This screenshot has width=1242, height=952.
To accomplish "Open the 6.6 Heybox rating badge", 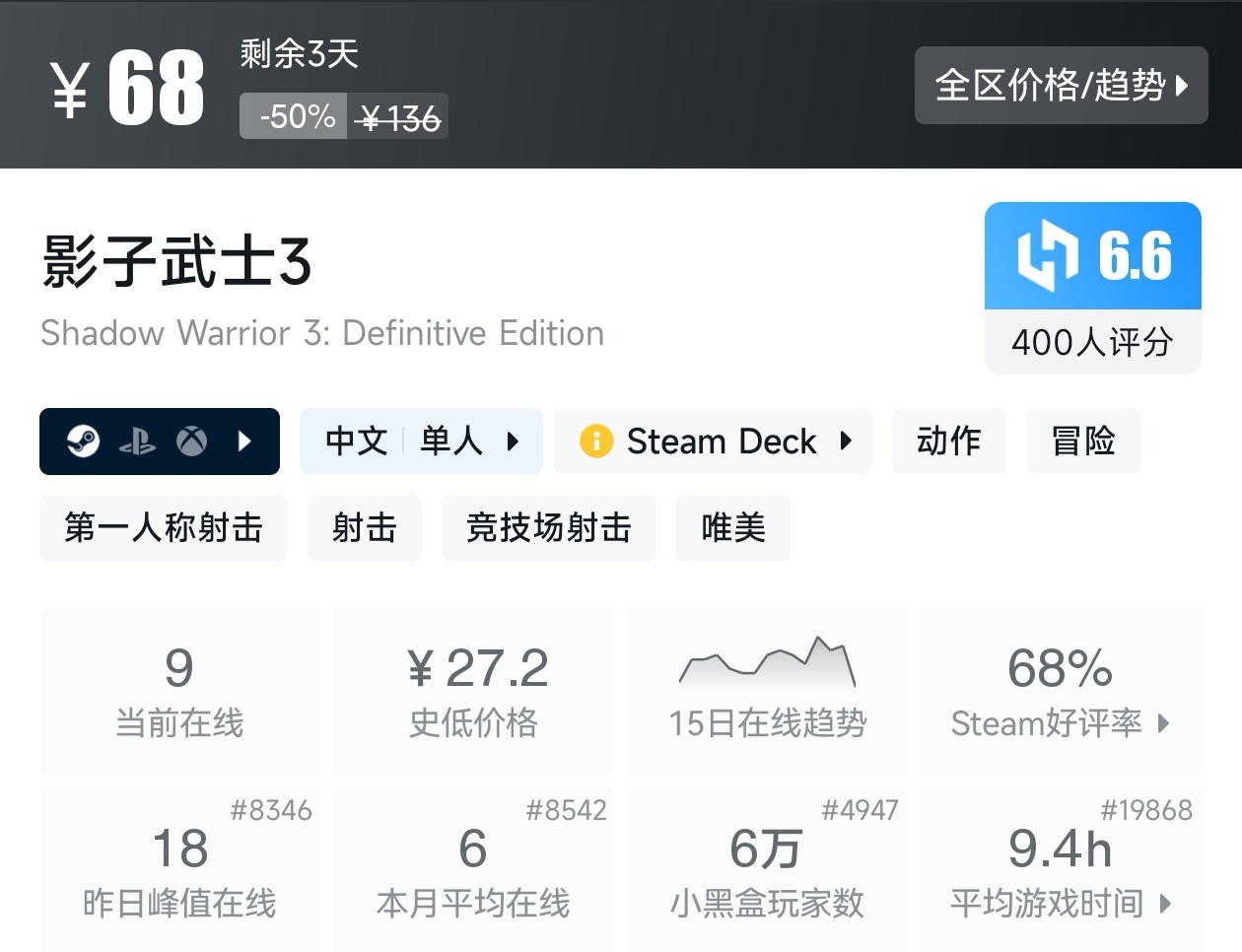I will coord(1093,256).
